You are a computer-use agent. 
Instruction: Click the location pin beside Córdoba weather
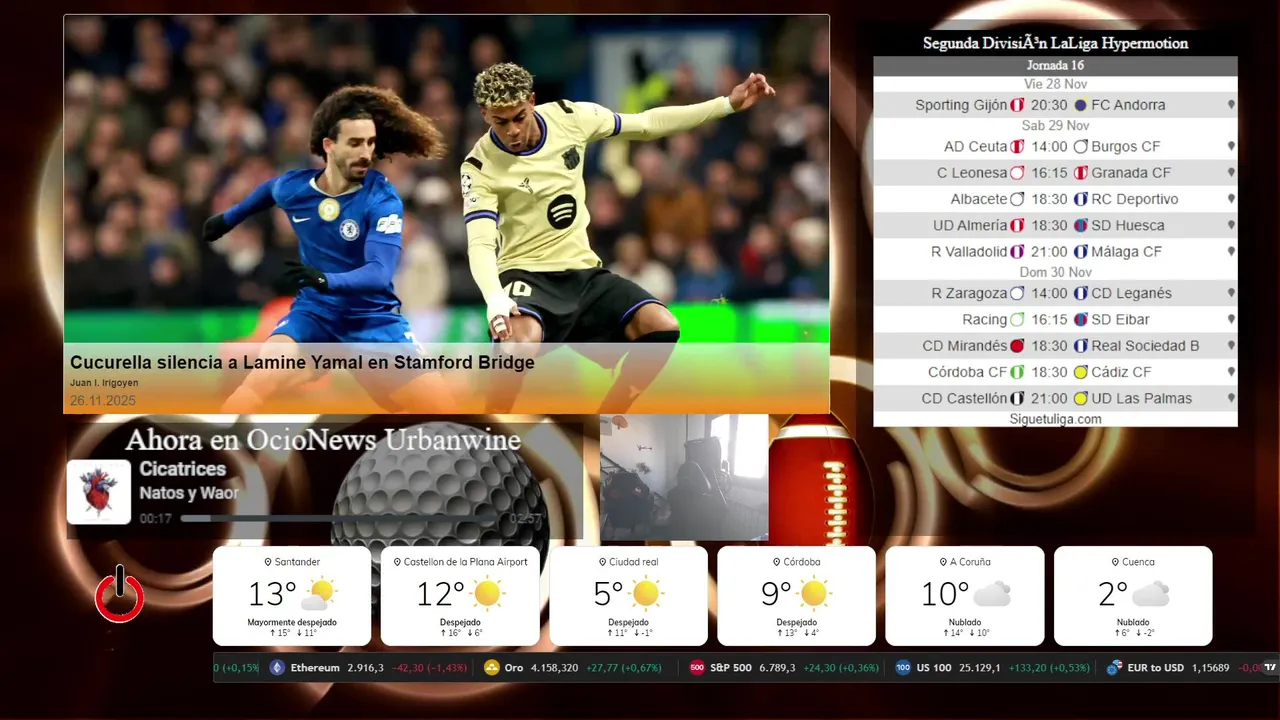776,562
